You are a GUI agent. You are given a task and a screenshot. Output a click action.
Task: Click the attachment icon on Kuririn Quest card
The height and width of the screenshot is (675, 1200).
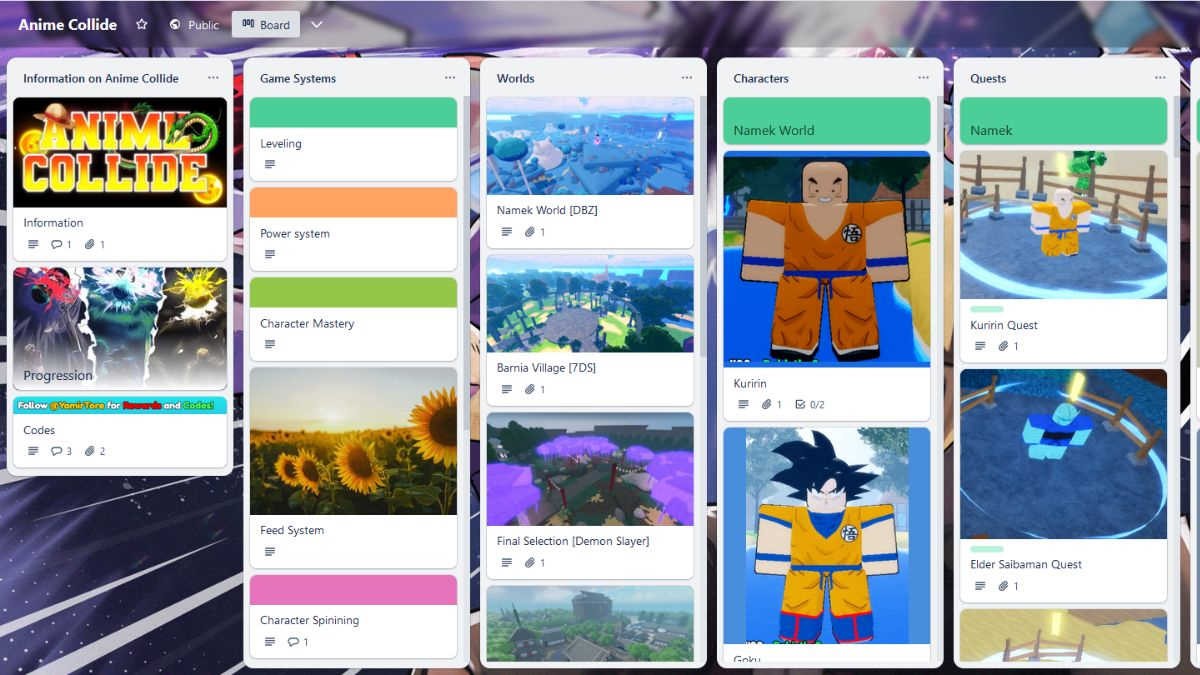tap(1003, 346)
